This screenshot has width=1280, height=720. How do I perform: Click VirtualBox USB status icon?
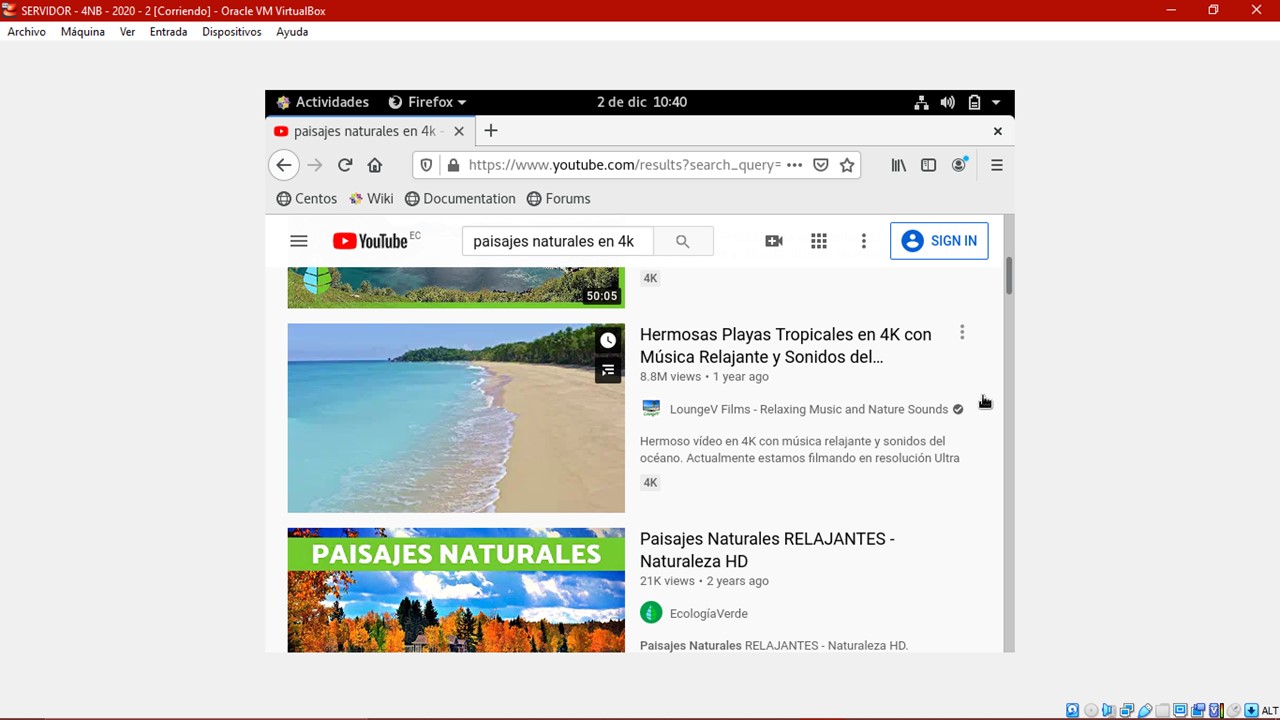pyautogui.click(x=1145, y=711)
